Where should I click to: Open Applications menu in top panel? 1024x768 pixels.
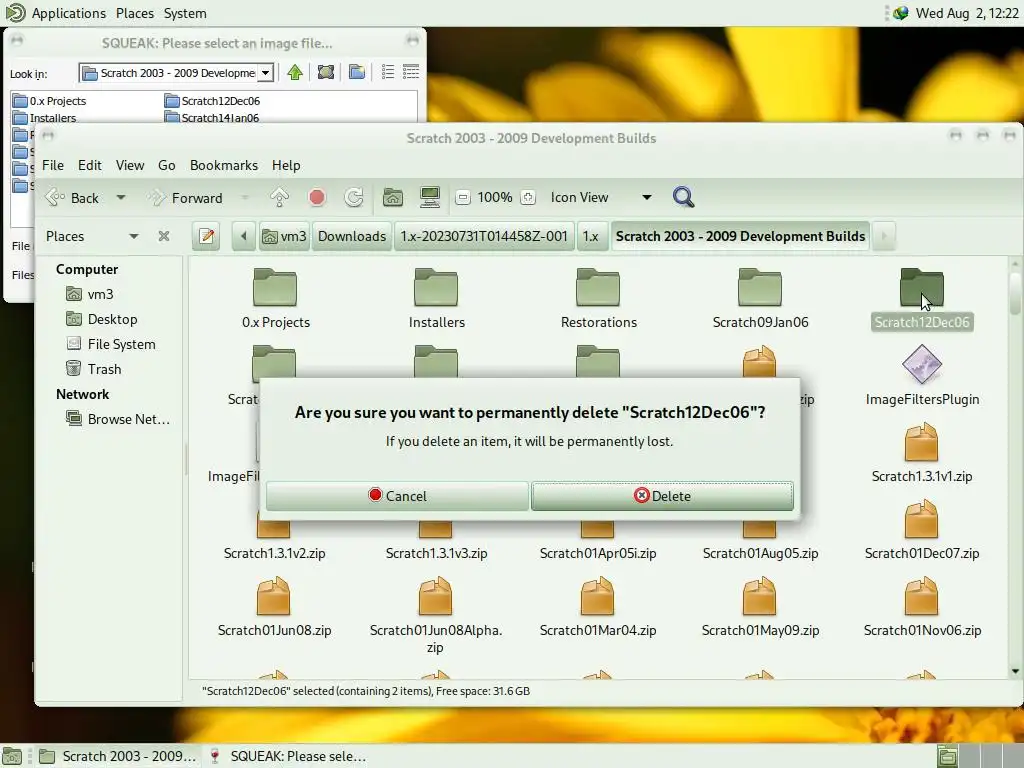coord(69,13)
